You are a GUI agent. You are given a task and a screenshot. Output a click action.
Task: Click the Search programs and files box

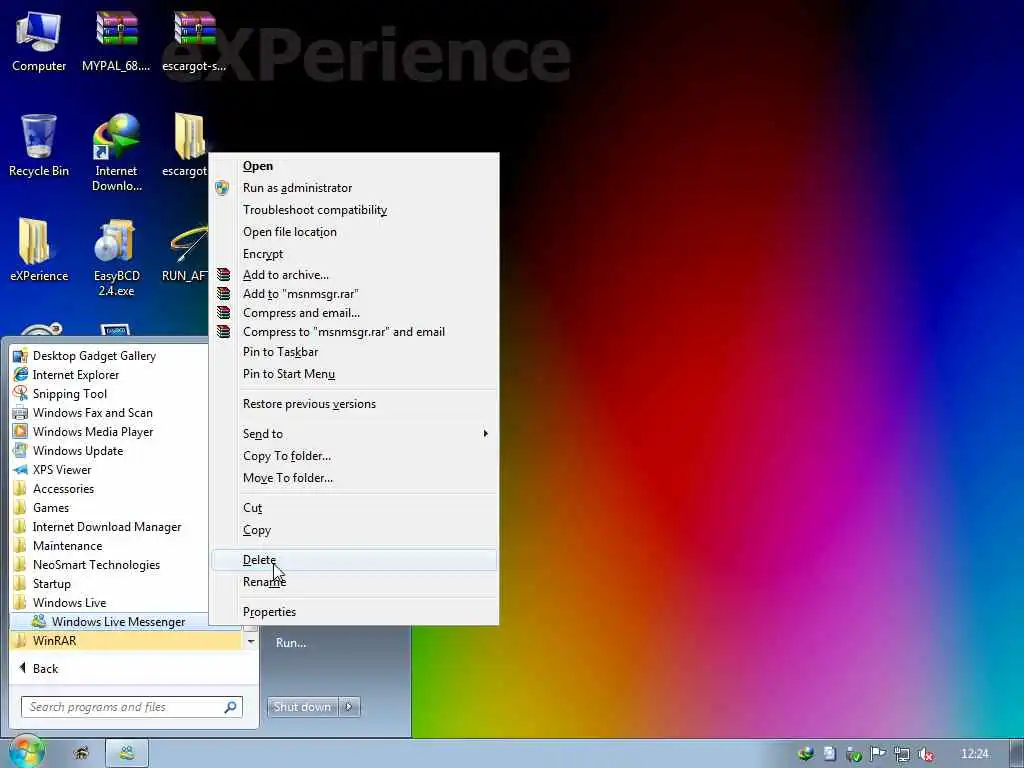pos(132,707)
